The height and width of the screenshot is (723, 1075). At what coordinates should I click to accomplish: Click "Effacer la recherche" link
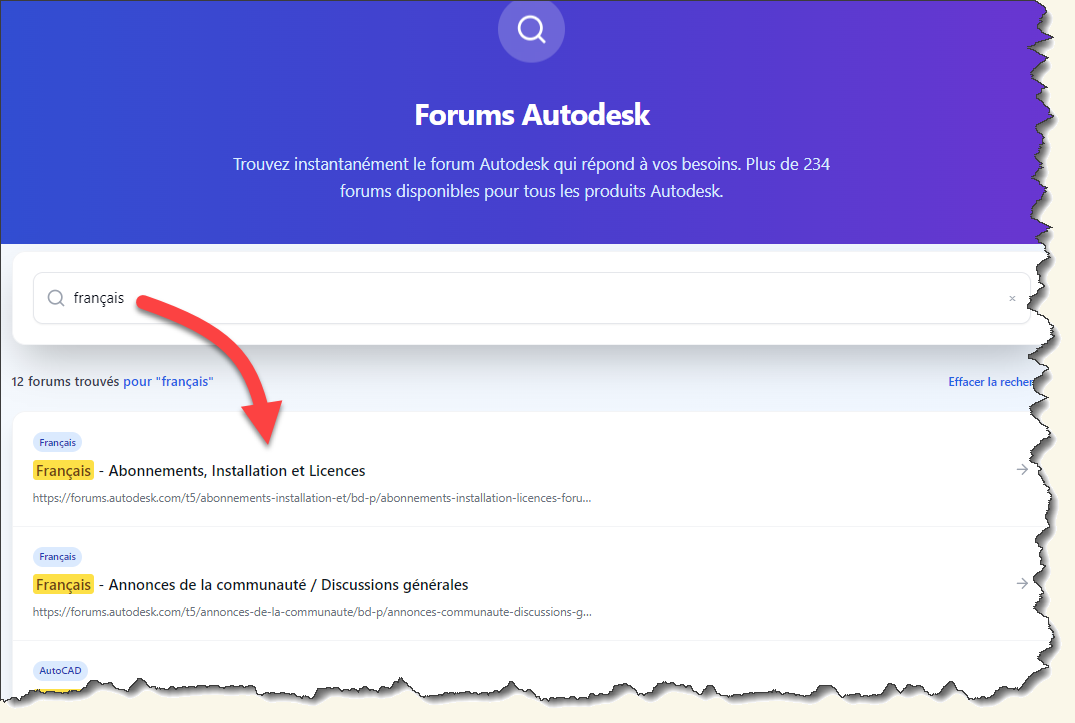tap(991, 382)
